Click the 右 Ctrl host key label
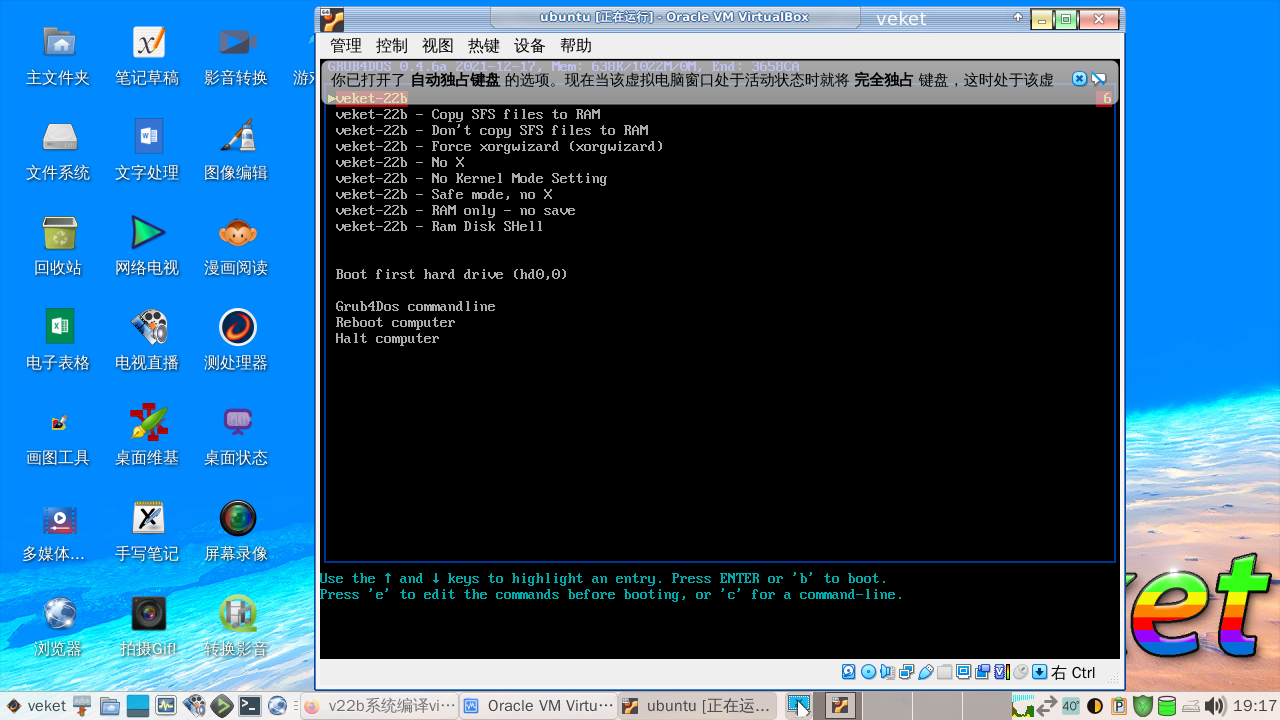The width and height of the screenshot is (1280, 720). [x=1073, y=673]
